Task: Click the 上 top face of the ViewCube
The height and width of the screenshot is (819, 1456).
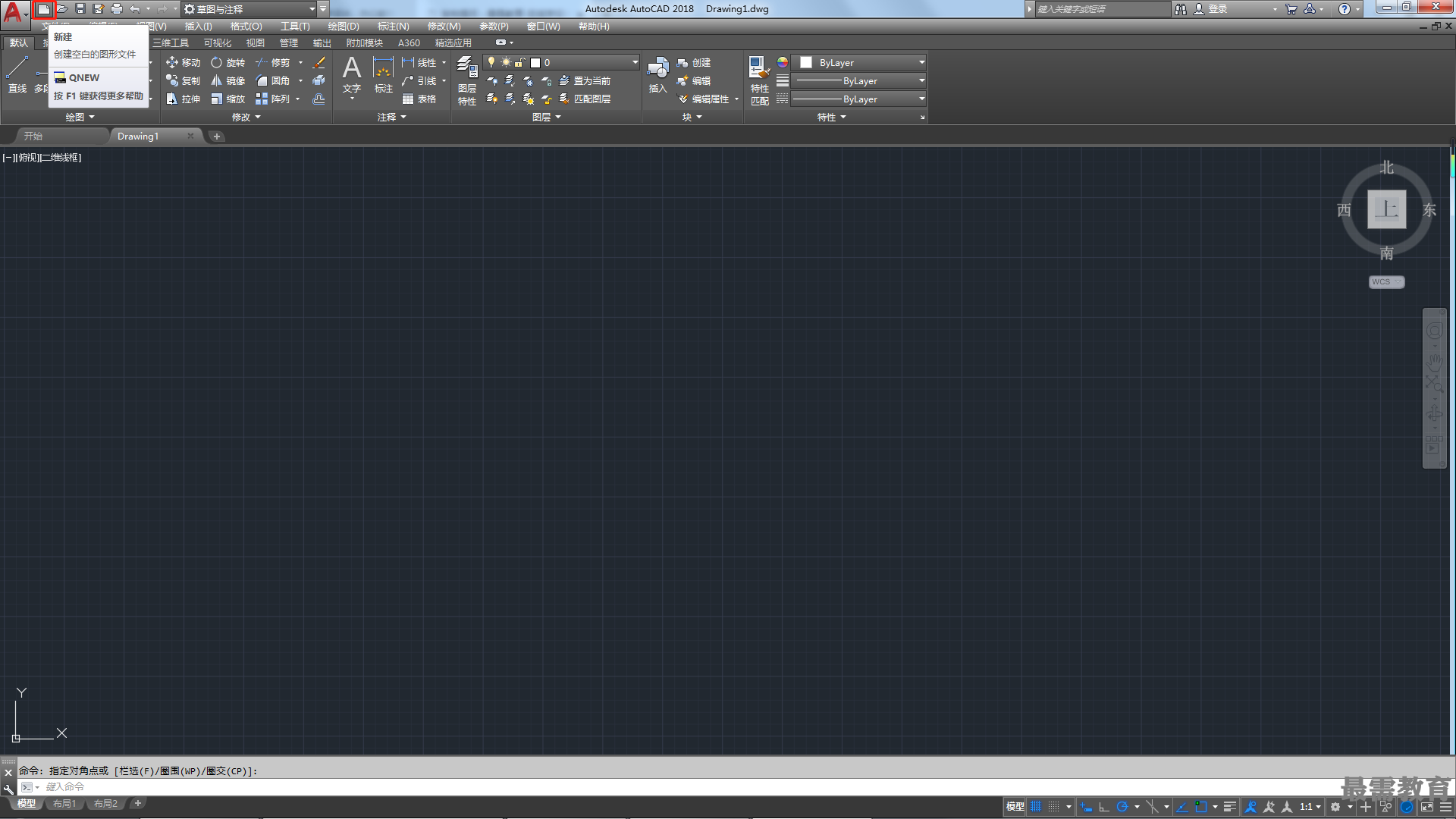Action: pos(1386,209)
